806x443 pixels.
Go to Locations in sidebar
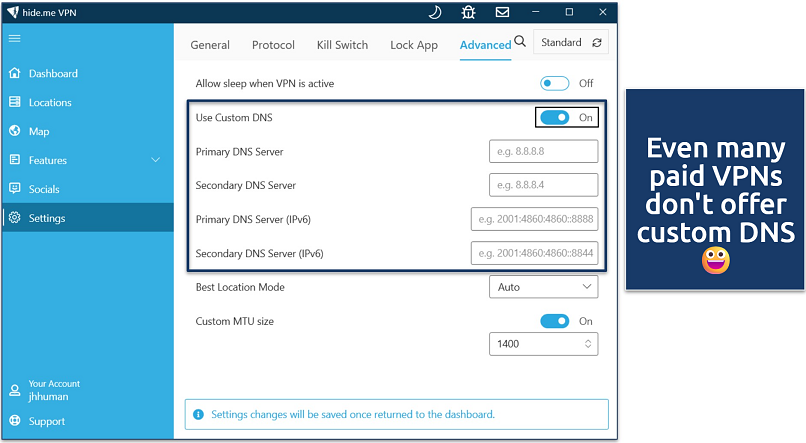pyautogui.click(x=50, y=102)
